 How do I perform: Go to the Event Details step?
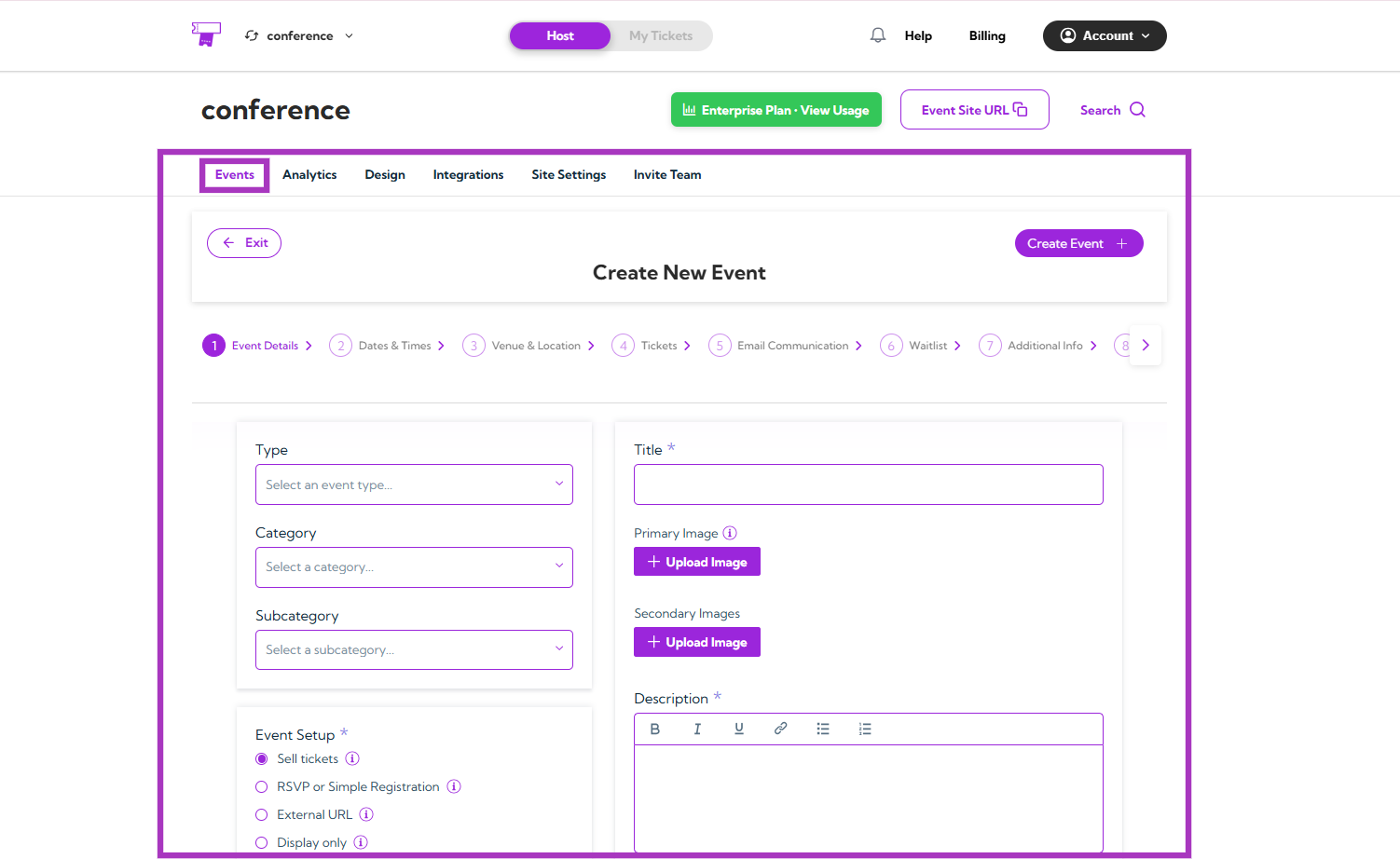(257, 346)
